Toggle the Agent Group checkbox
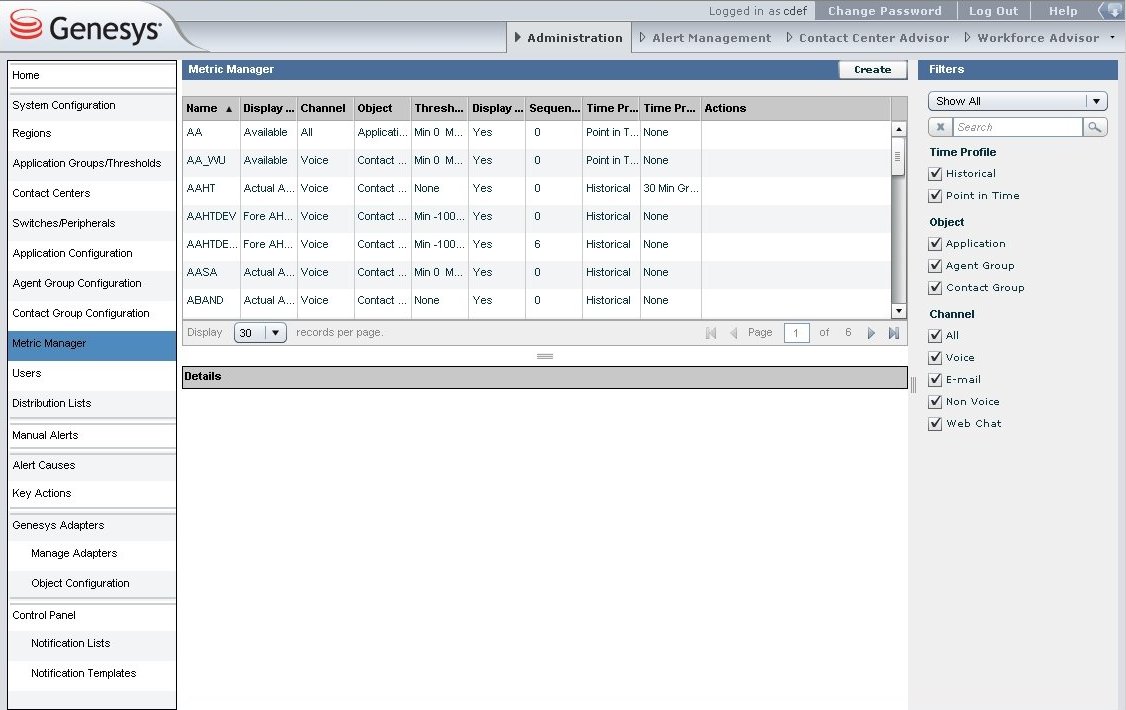Viewport: 1126px width, 710px height. point(935,266)
